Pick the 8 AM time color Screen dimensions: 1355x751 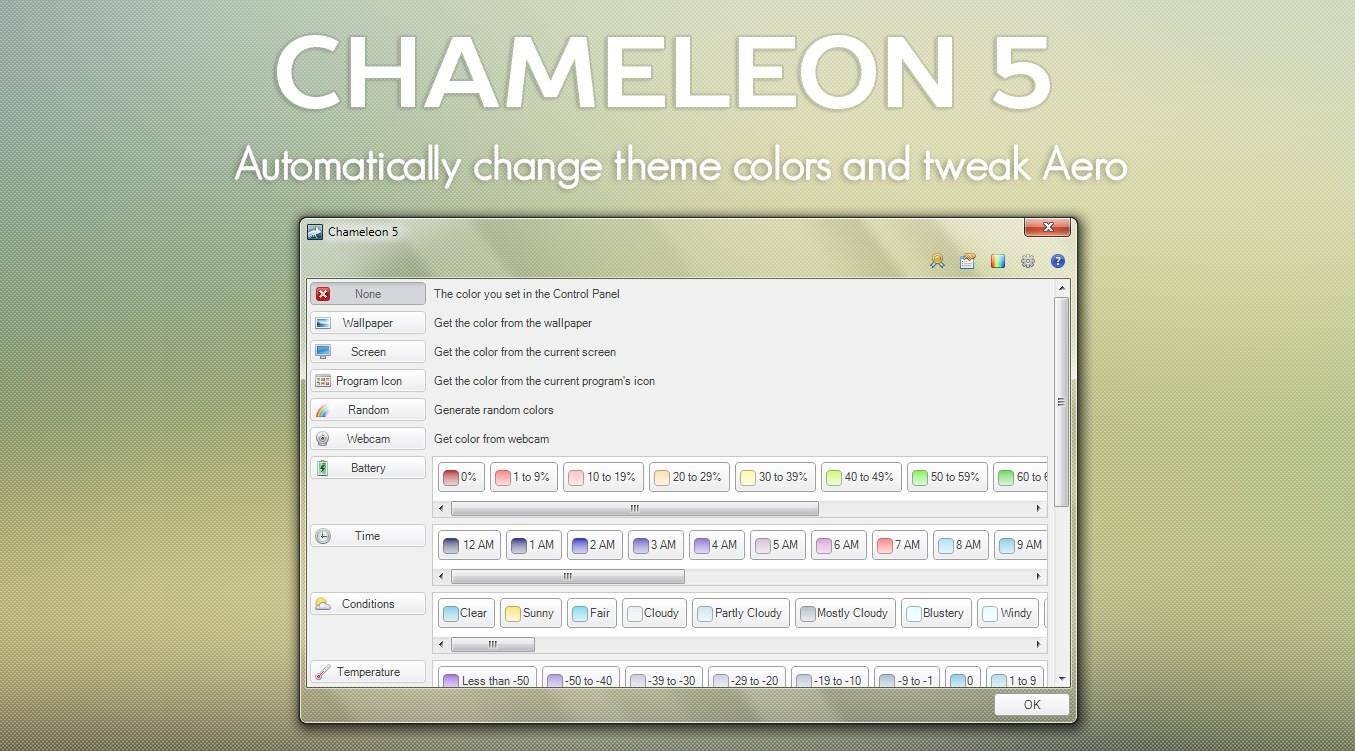tap(961, 545)
